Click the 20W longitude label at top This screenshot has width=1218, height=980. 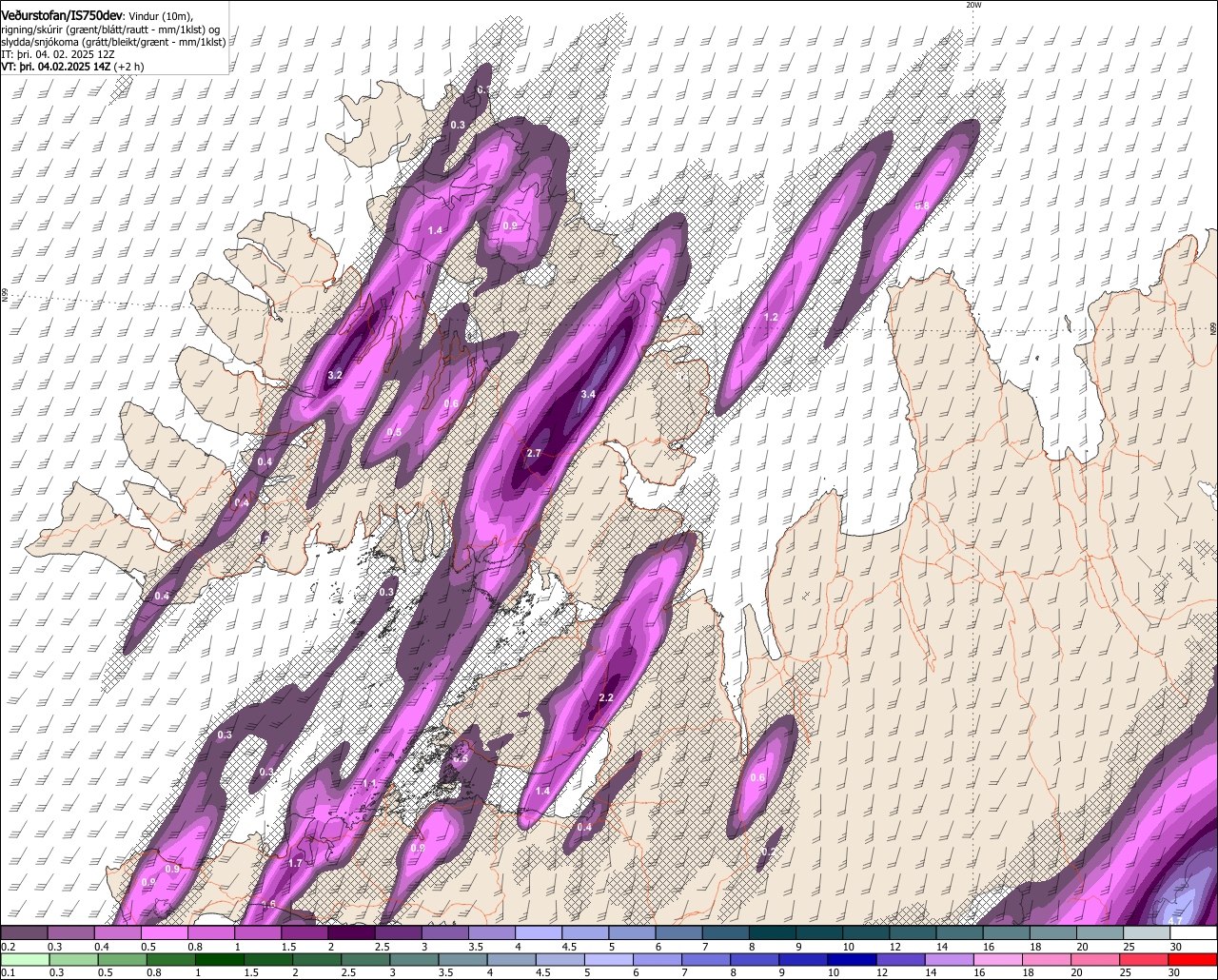click(972, 5)
